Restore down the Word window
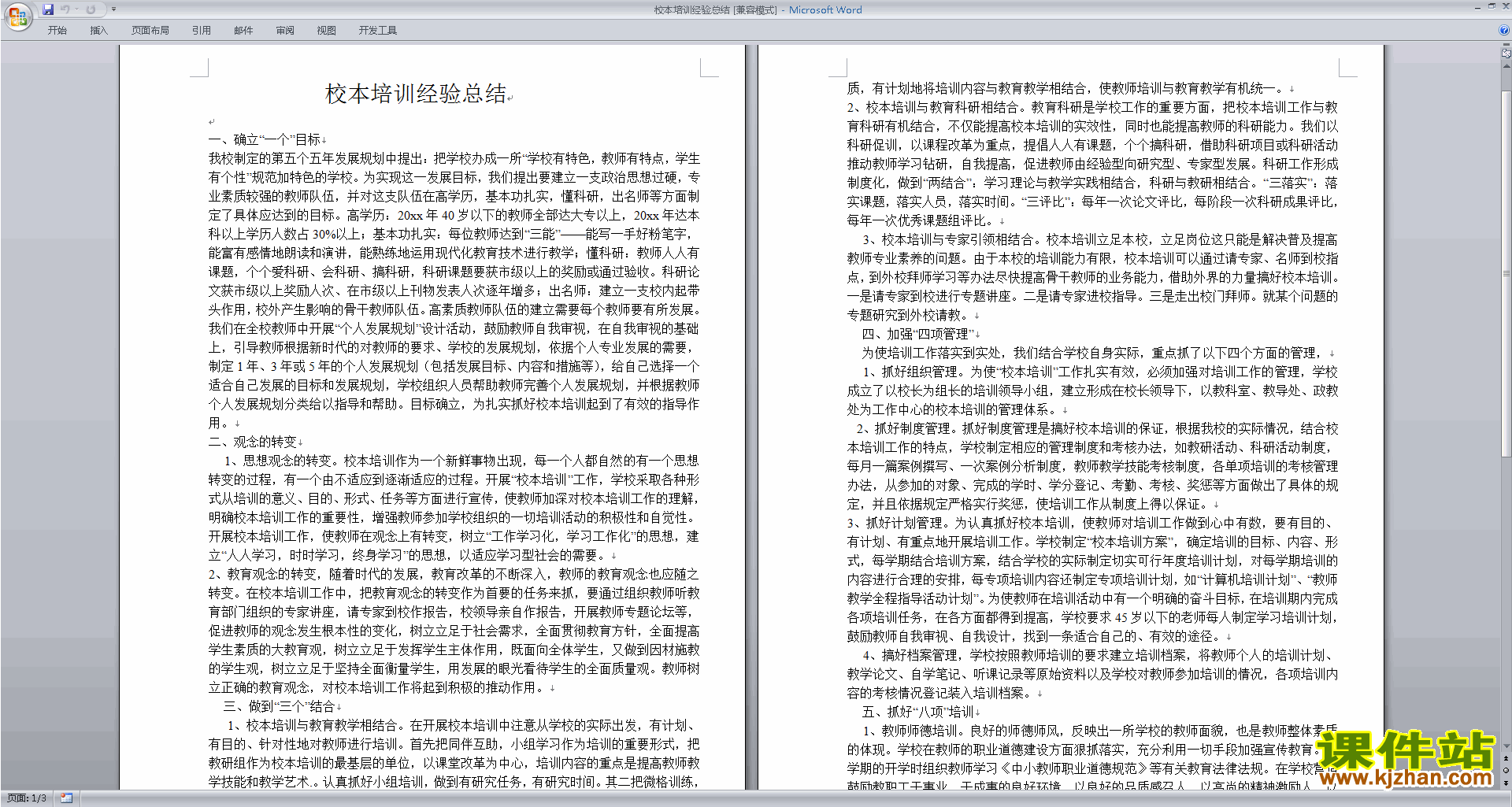 tap(1492, 6)
